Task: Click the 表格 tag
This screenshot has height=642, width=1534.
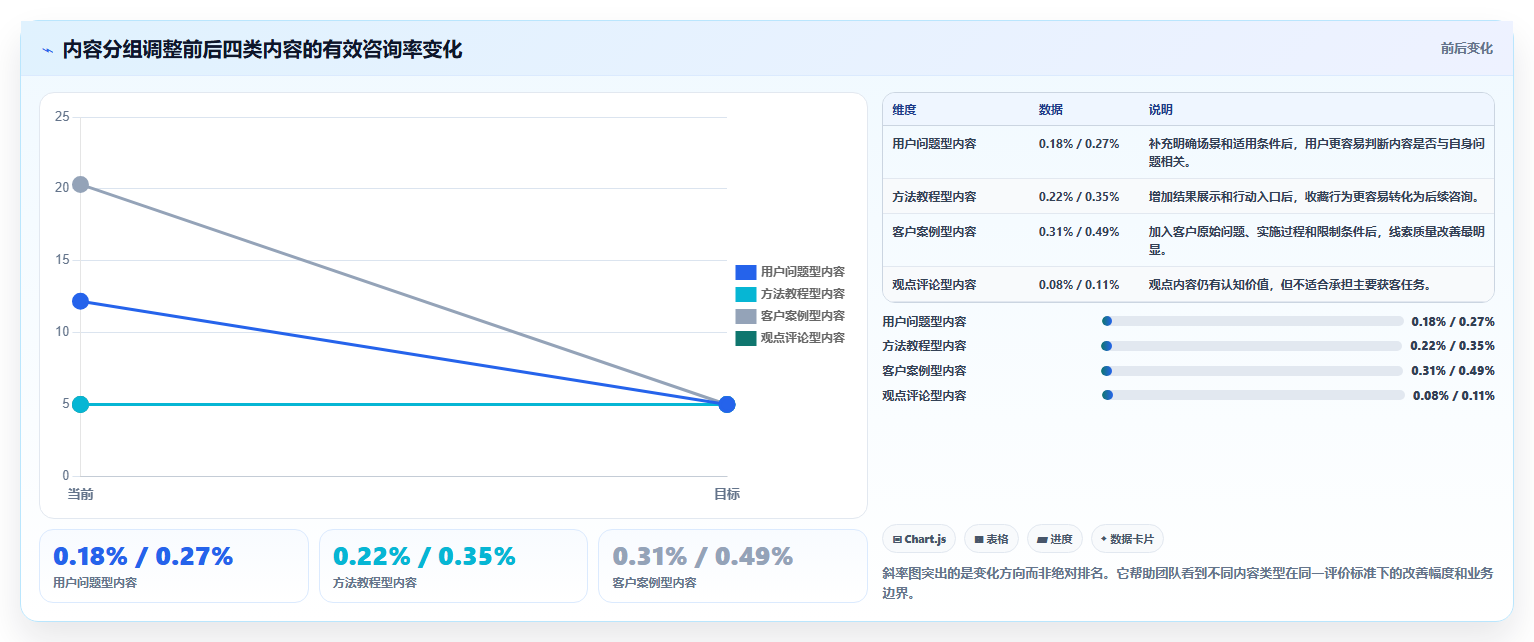Action: pyautogui.click(x=991, y=539)
